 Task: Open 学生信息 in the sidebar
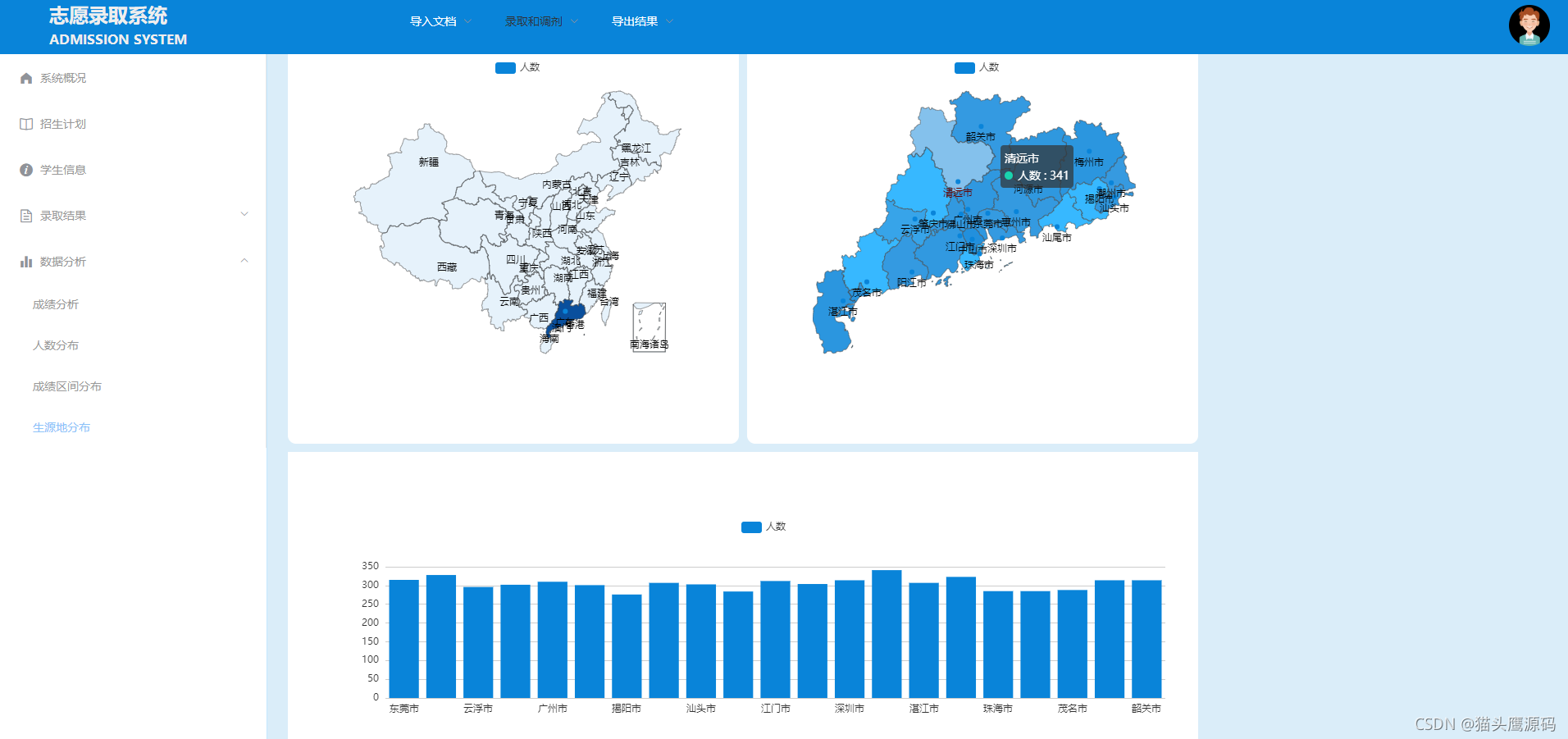[x=63, y=170]
